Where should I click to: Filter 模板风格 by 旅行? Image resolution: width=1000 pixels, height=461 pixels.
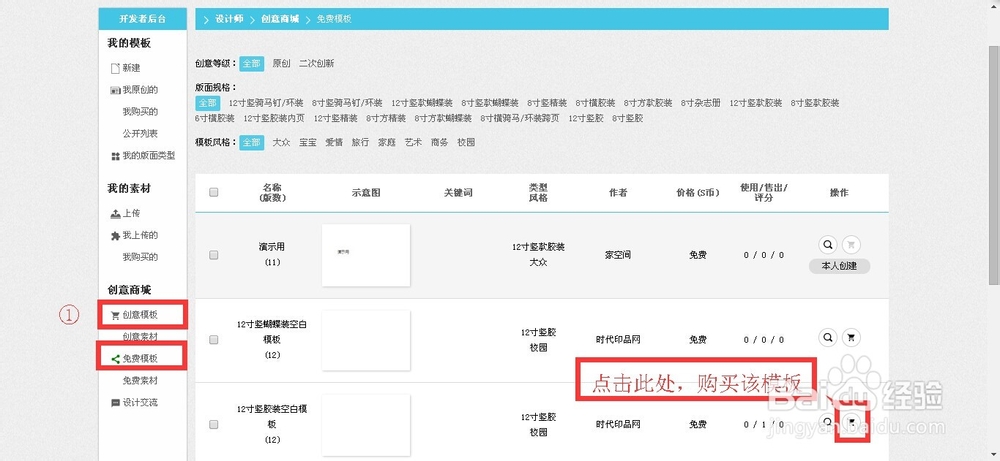(x=360, y=143)
